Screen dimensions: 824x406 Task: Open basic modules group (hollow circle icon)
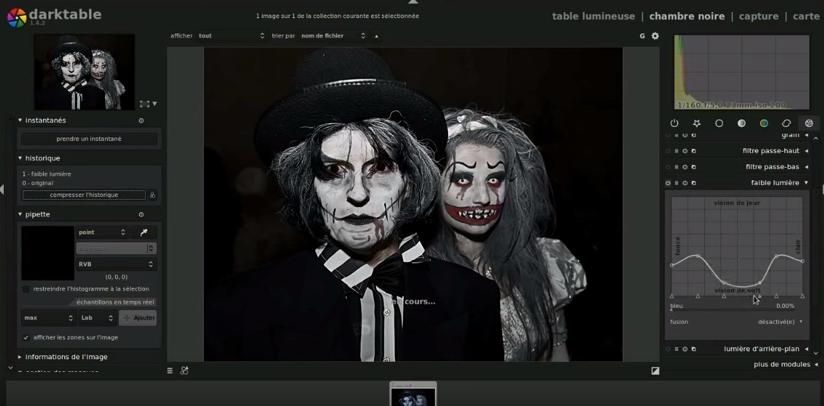tap(719, 123)
